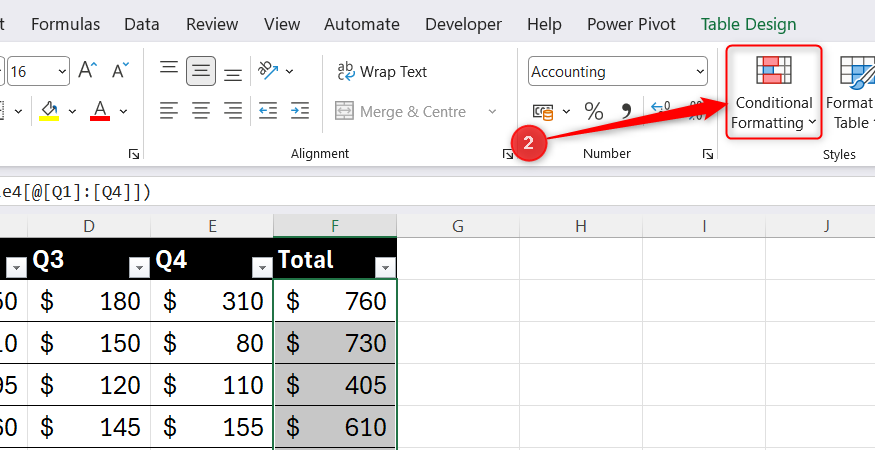Viewport: 875px width, 450px height.
Task: Increase decimal places
Action: point(661,108)
